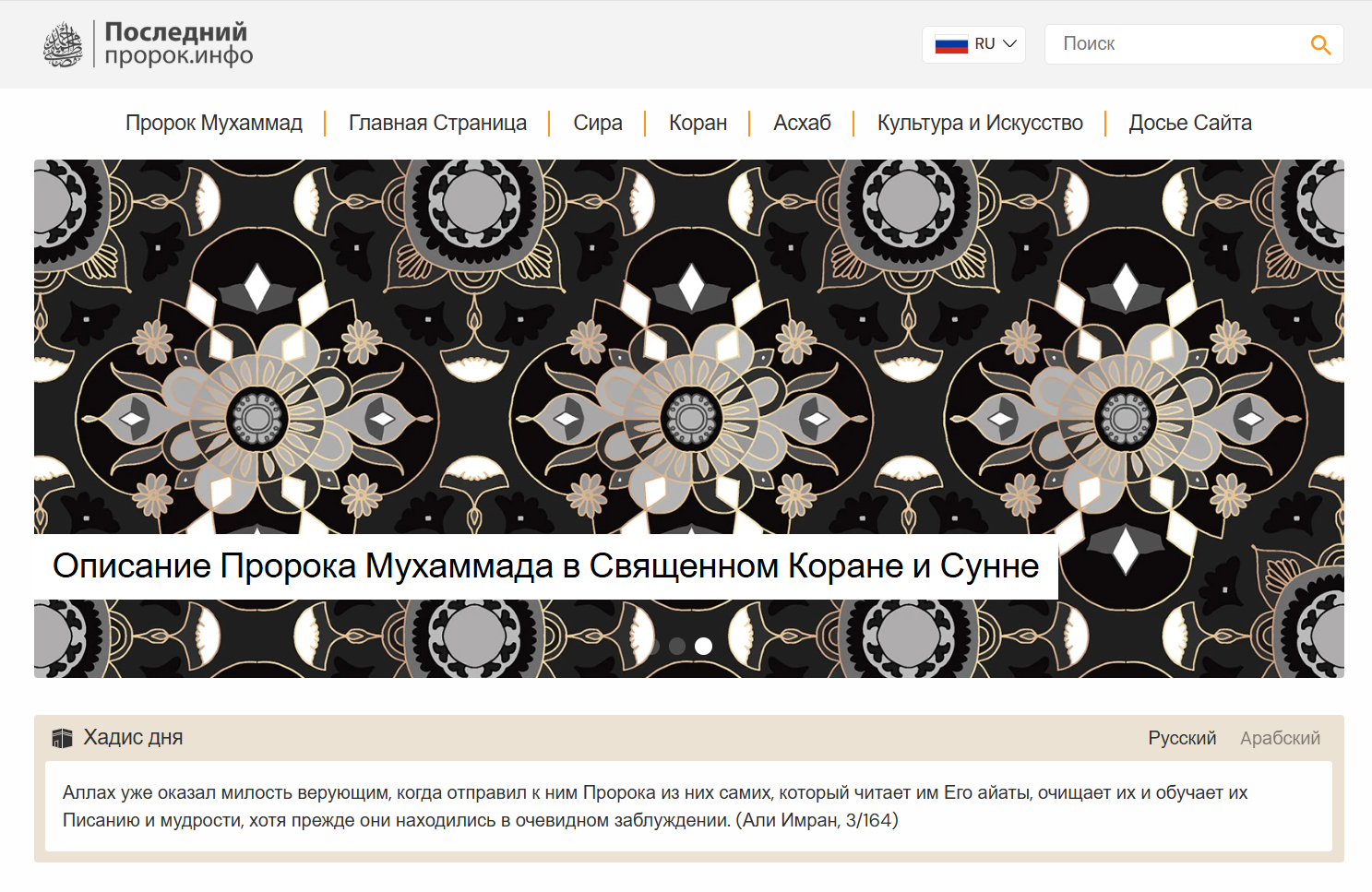Image resolution: width=1372 pixels, height=892 pixels.
Task: Click the Arabic calligraphy logo emblem
Action: coord(63,44)
